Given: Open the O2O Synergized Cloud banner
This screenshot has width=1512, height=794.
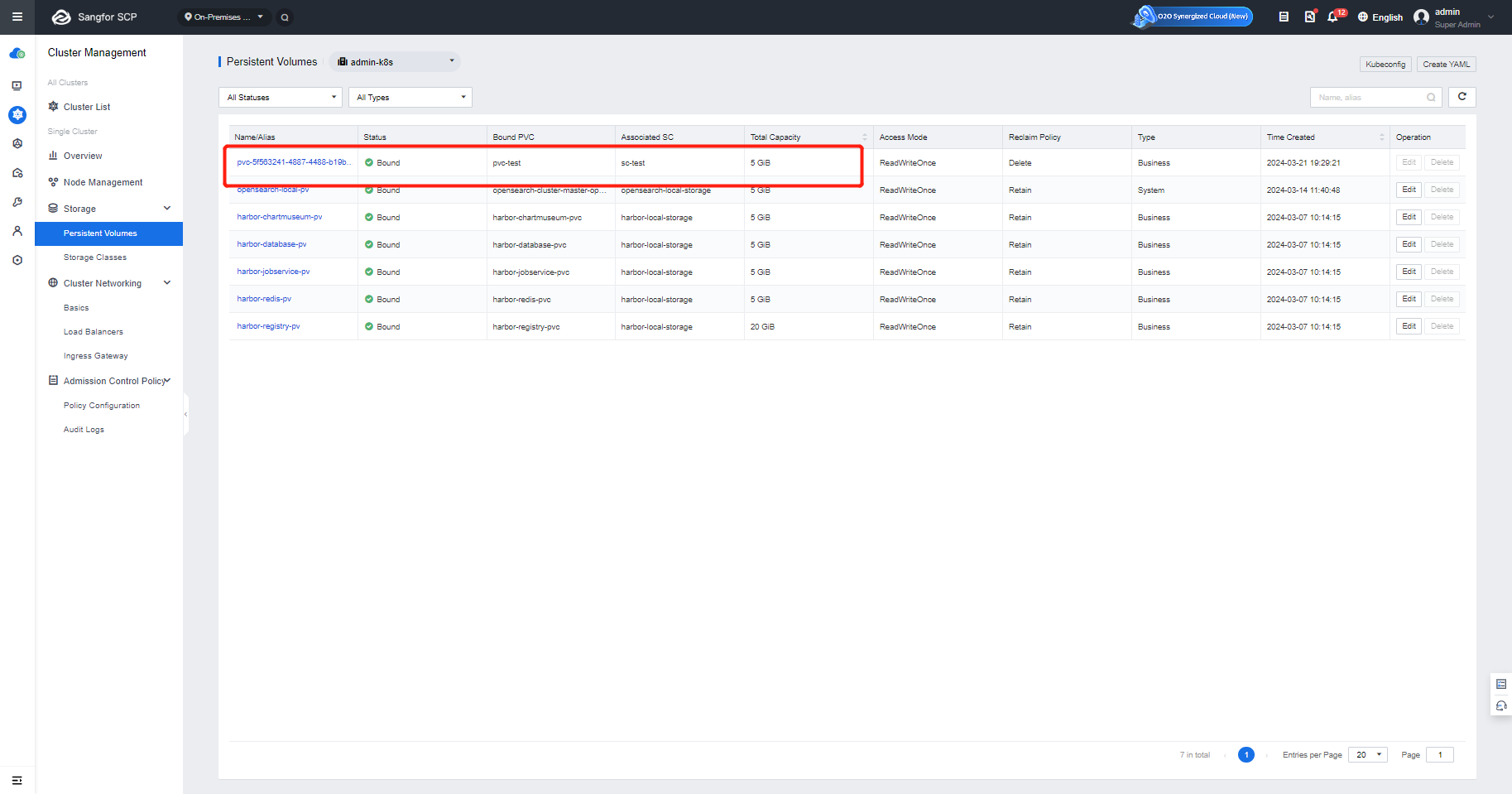Looking at the screenshot, I should [x=1193, y=17].
